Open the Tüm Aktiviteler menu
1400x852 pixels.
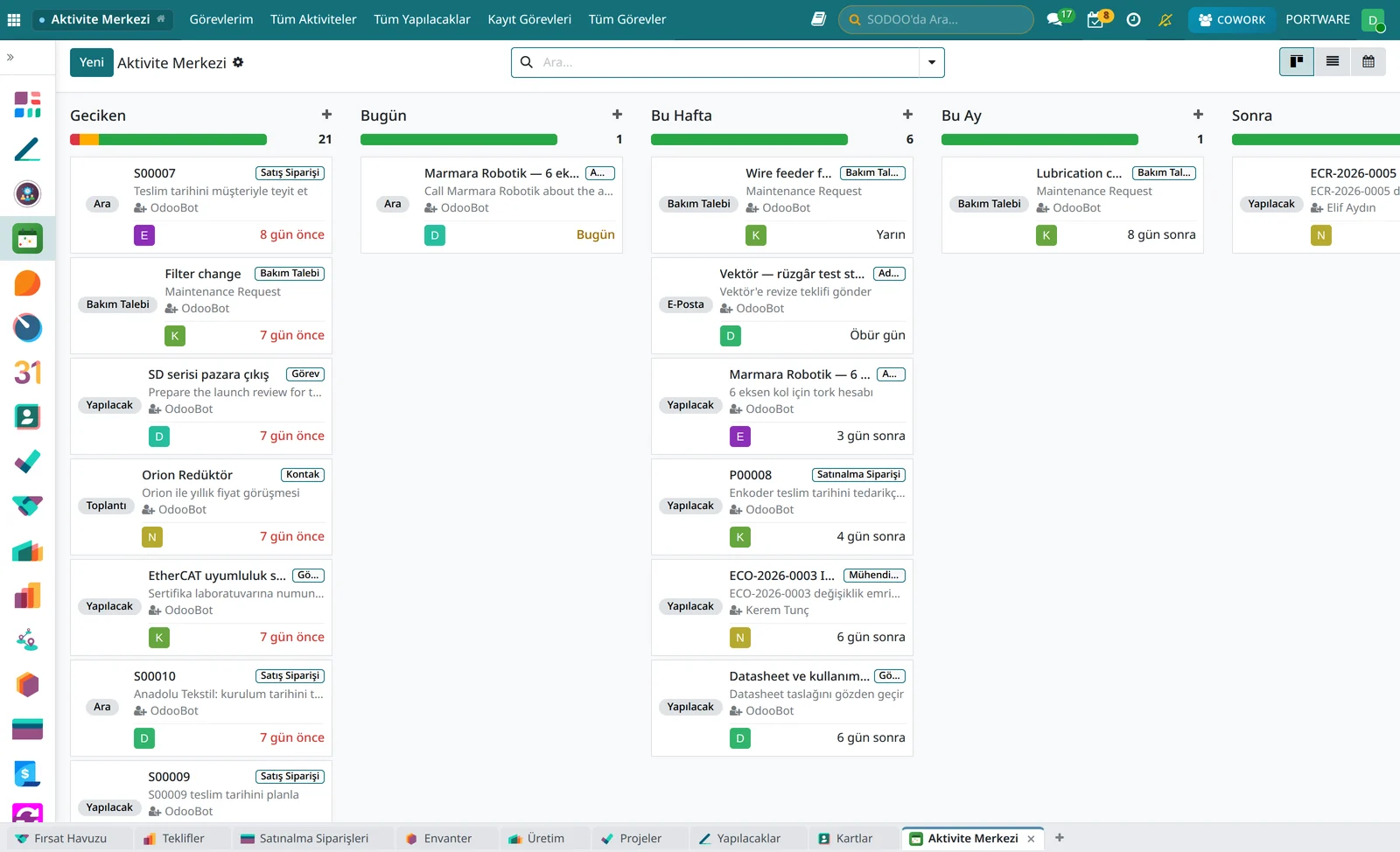pyautogui.click(x=313, y=19)
